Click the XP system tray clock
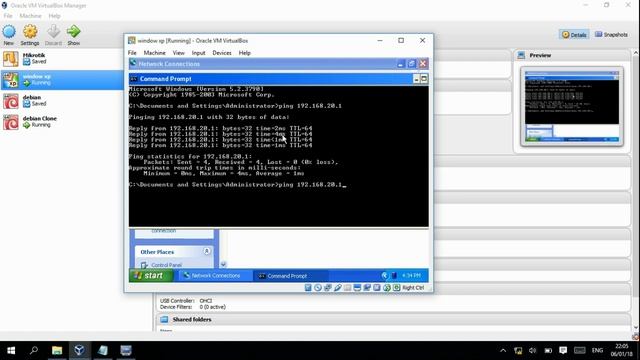The height and width of the screenshot is (360, 640). pos(411,276)
